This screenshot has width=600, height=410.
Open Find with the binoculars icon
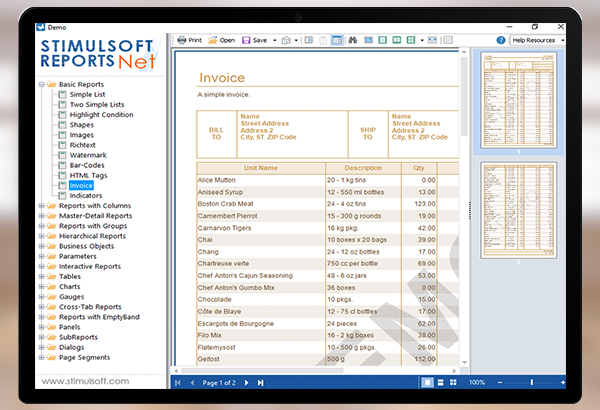pos(353,40)
